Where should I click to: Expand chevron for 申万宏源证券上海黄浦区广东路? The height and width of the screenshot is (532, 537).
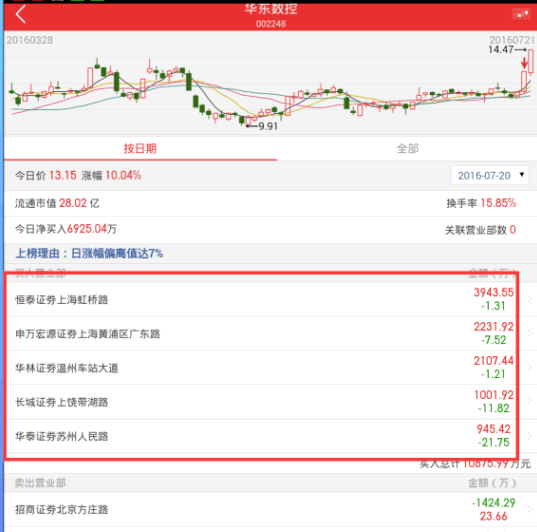point(529,333)
